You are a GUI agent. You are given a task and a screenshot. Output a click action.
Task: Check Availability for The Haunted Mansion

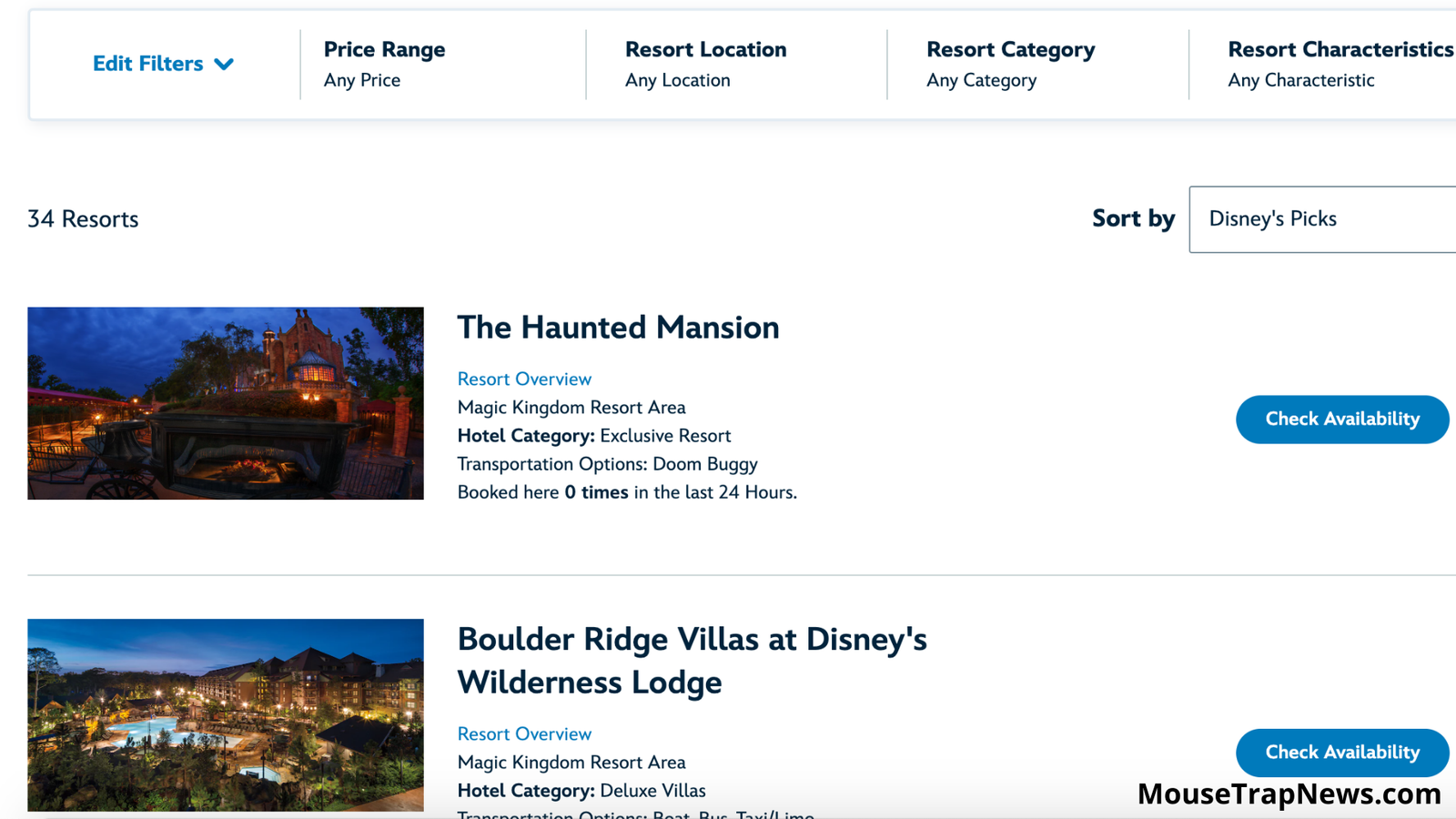tap(1342, 420)
